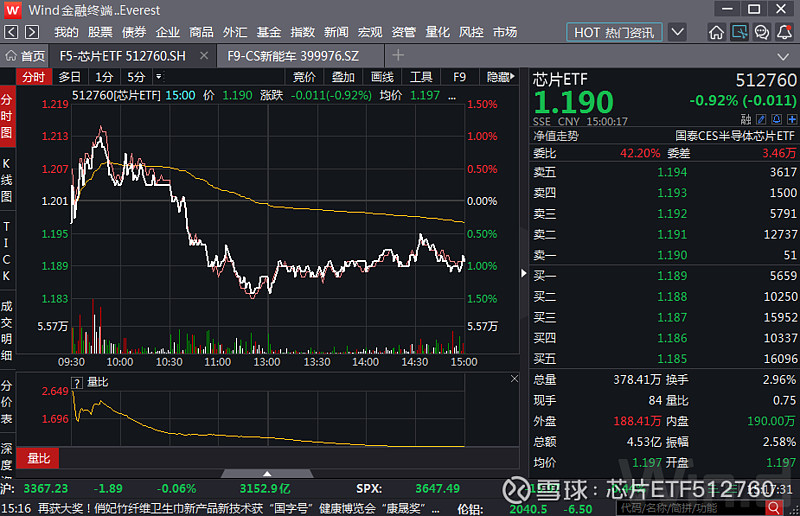Screen dimensions: 800x516
Task: Open the 新闻 menu
Action: click(x=336, y=32)
